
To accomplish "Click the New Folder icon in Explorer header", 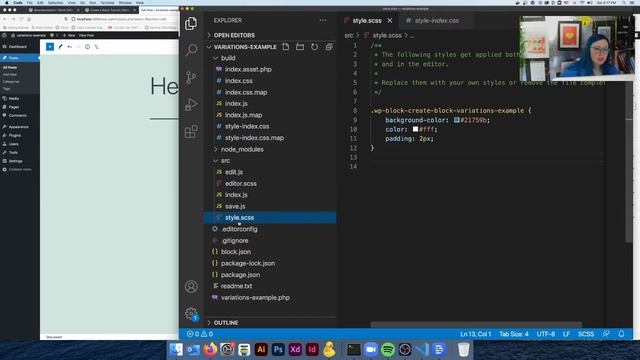I will coord(300,47).
